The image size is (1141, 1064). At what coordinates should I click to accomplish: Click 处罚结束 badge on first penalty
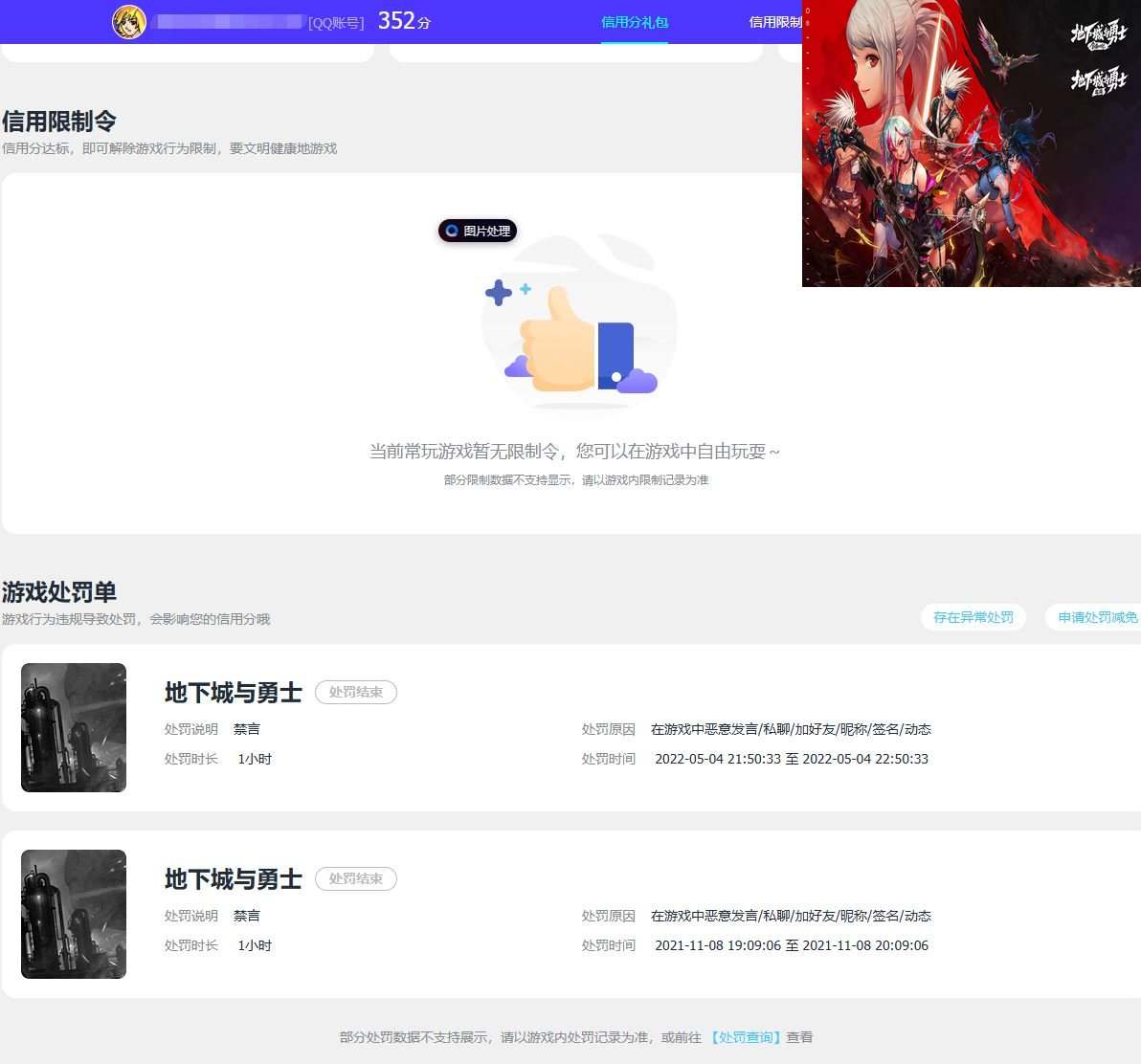click(x=356, y=692)
